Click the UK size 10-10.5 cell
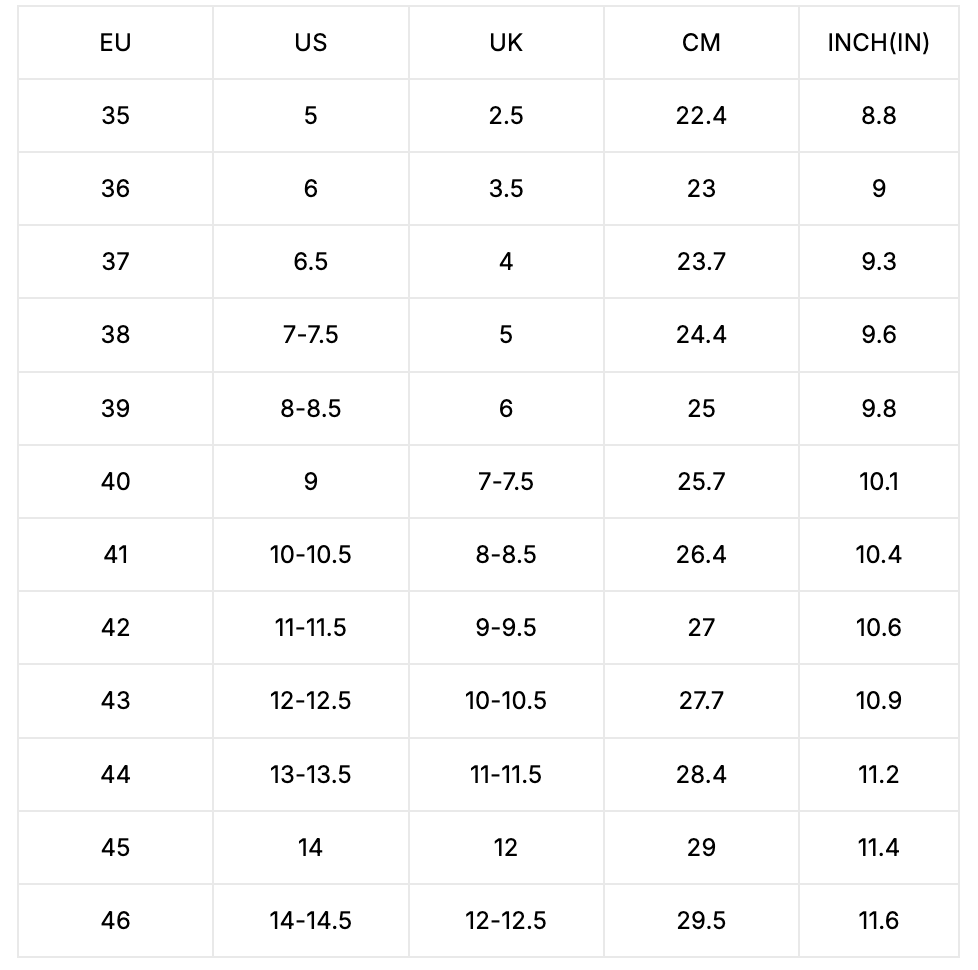This screenshot has width=978, height=970. (506, 701)
